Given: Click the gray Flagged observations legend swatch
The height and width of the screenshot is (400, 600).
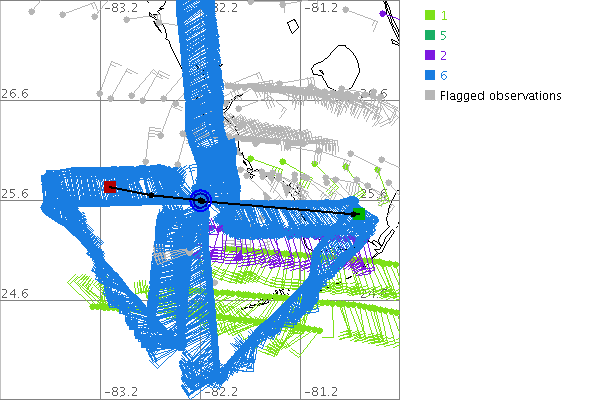Looking at the screenshot, I should pyautogui.click(x=430, y=96).
